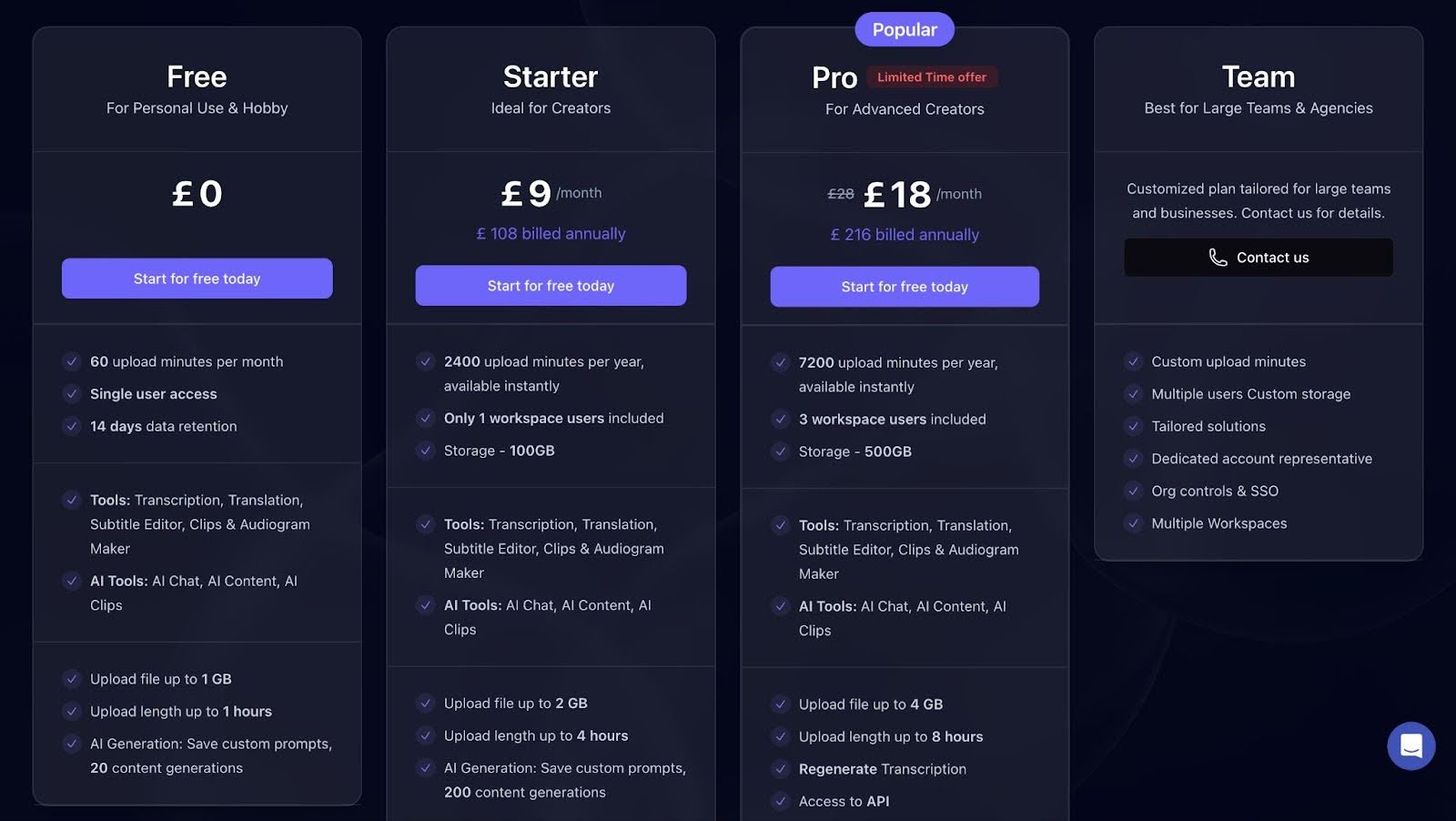Open the chat support widget icon

point(1410,746)
